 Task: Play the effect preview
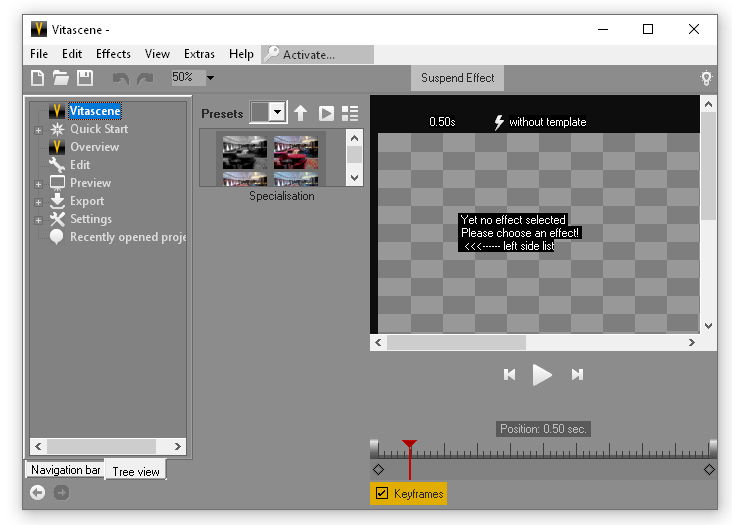[x=542, y=374]
